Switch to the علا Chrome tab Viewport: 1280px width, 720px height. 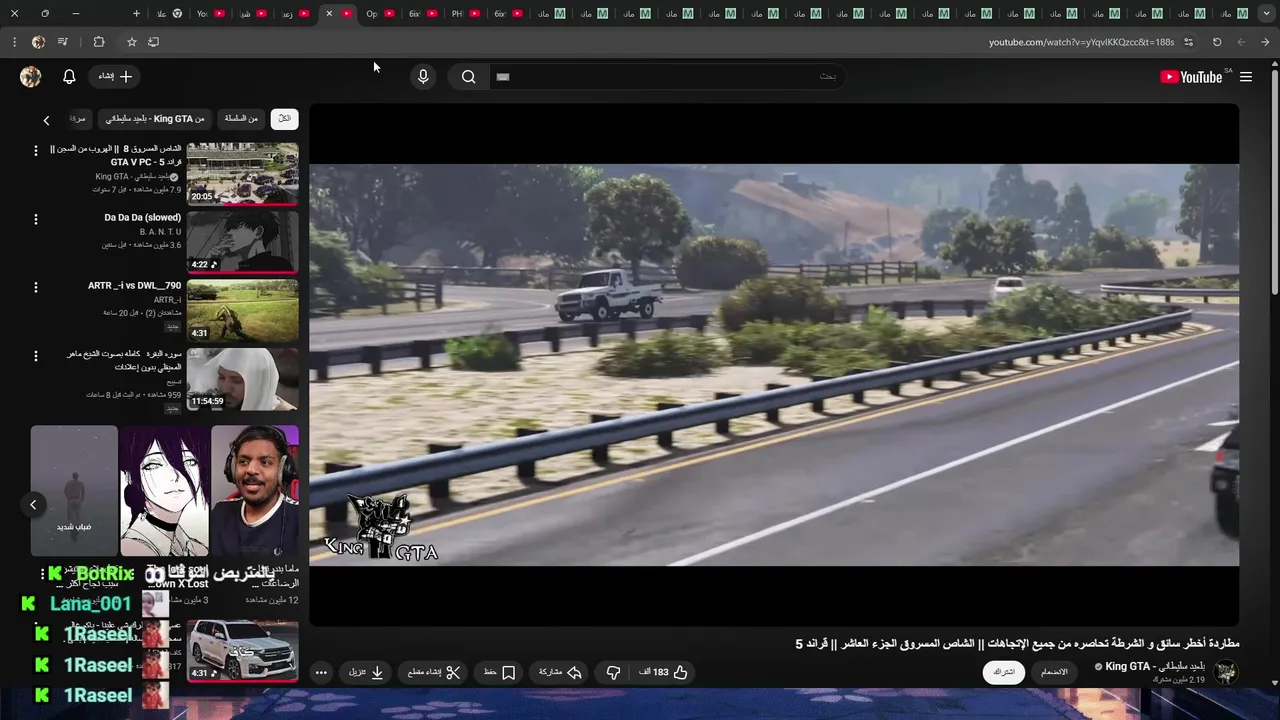pos(170,13)
